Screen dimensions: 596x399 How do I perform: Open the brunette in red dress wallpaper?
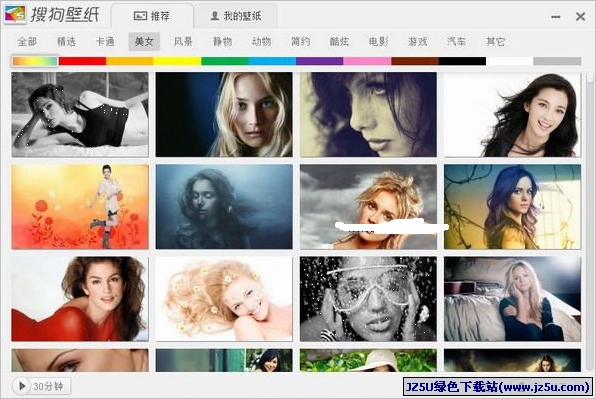(x=80, y=299)
